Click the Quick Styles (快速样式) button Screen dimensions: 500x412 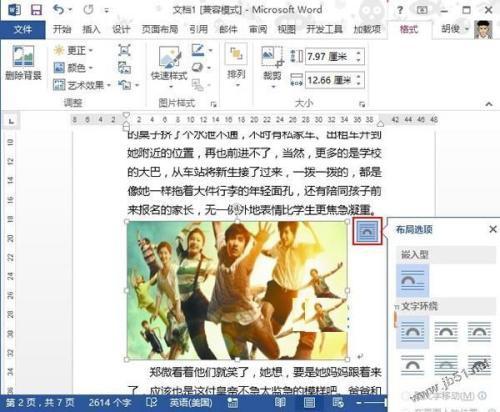[x=169, y=66]
